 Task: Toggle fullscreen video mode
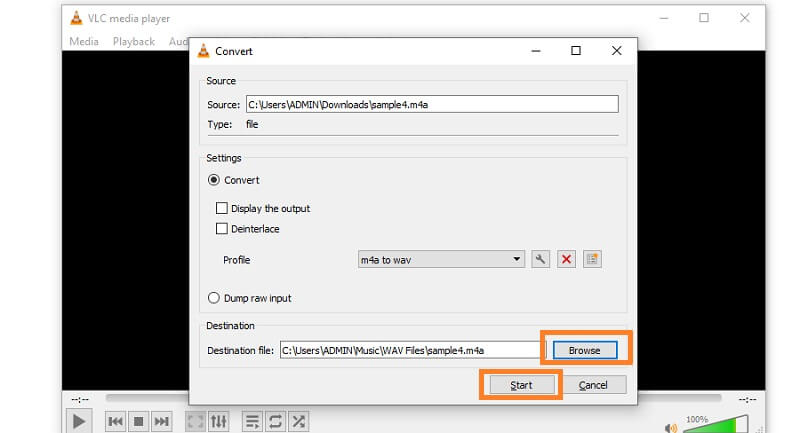[197, 421]
